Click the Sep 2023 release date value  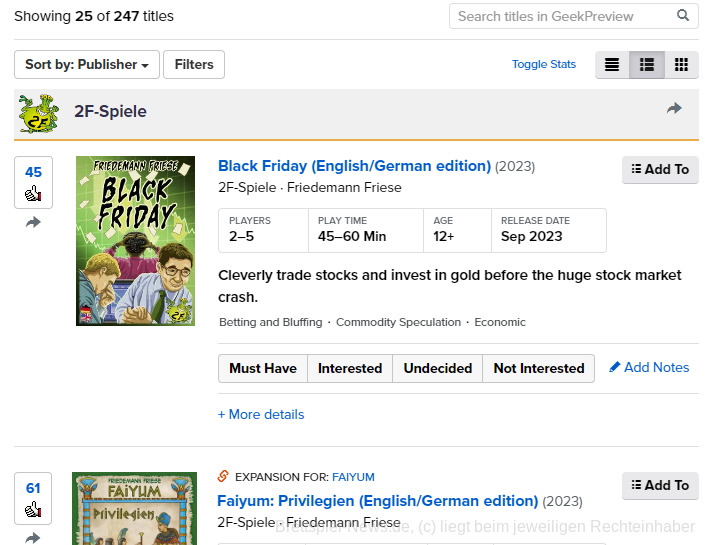click(x=531, y=236)
